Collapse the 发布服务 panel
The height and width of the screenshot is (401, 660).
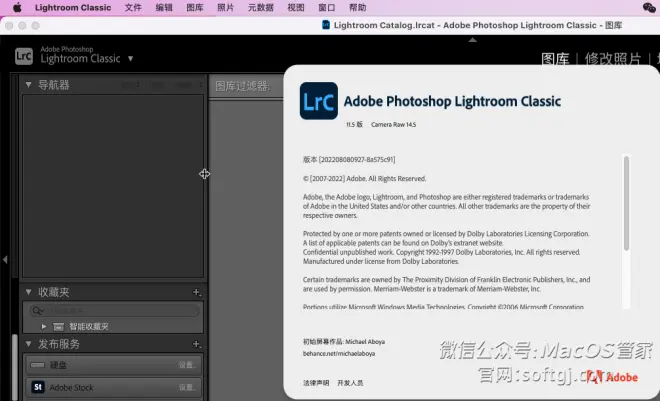pyautogui.click(x=28, y=344)
